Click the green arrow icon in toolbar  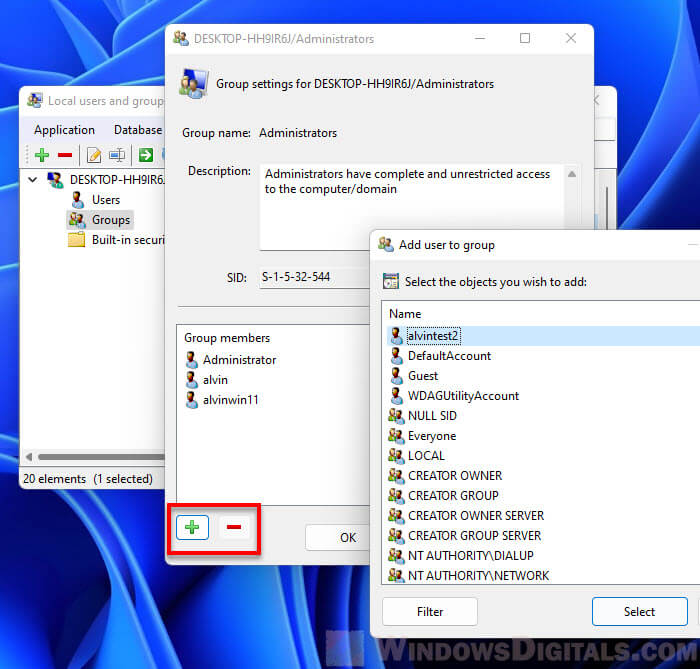click(x=146, y=155)
